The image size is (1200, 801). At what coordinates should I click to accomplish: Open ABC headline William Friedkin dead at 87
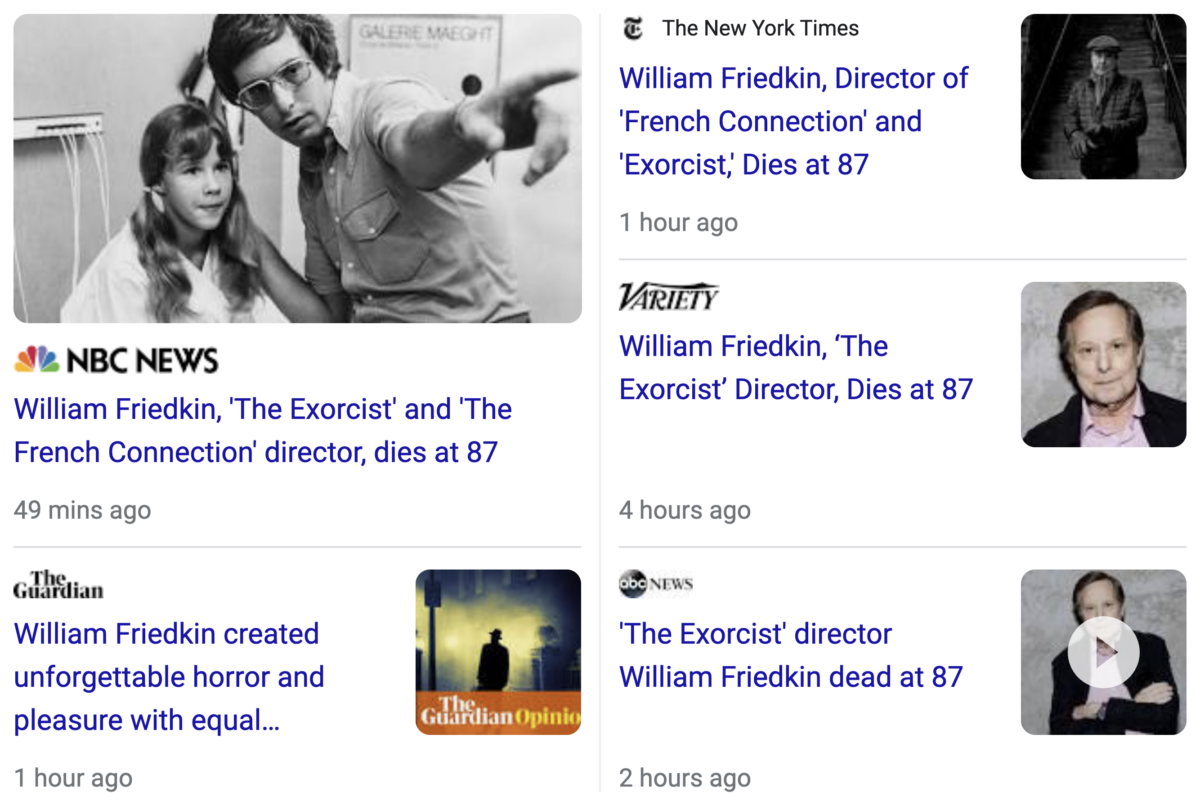tap(791, 655)
